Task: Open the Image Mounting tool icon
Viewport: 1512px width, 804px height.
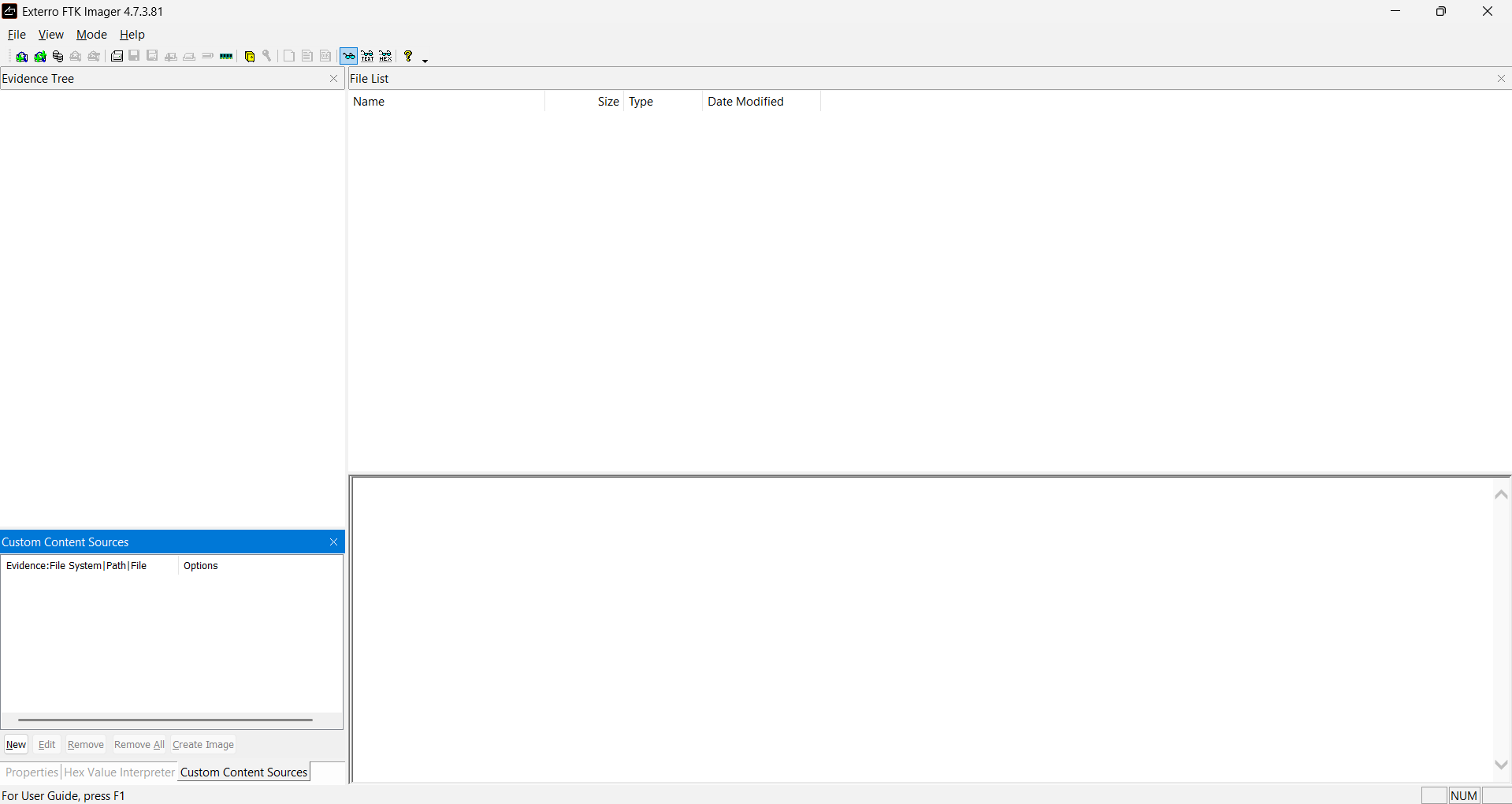Action: (x=58, y=56)
